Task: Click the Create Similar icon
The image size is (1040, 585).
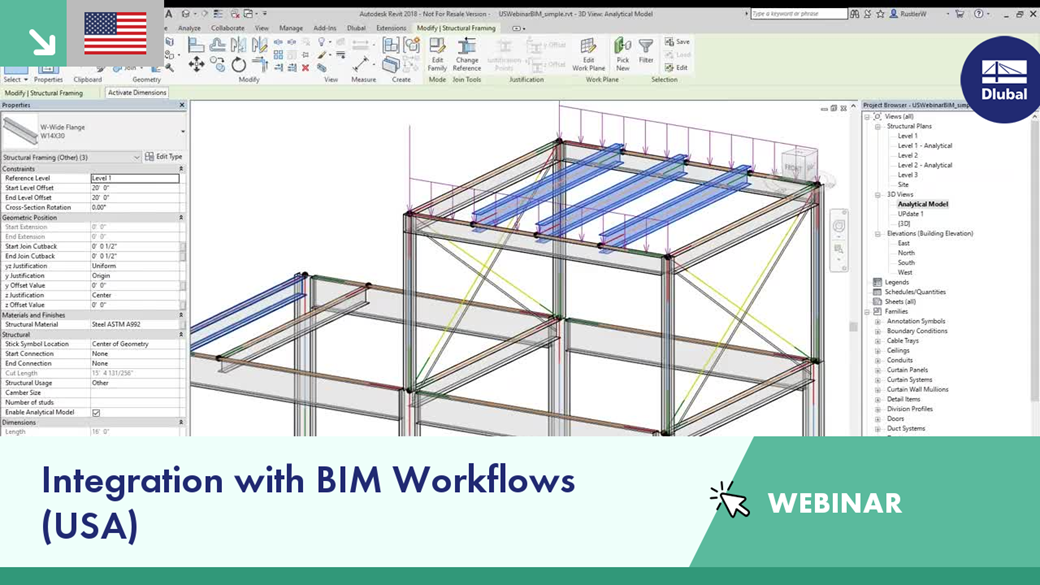Action: (x=390, y=64)
